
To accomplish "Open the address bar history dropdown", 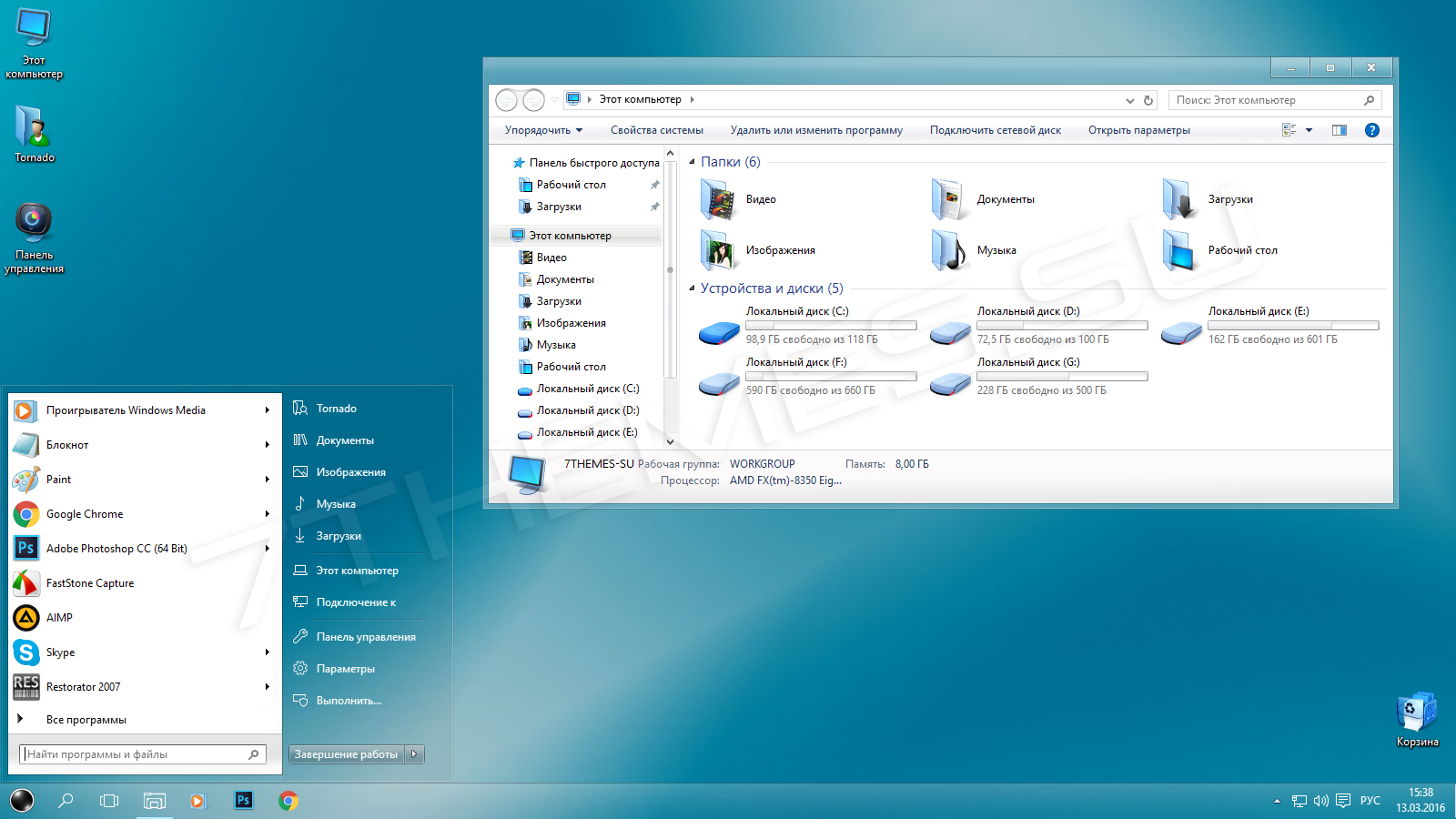I will (1129, 100).
